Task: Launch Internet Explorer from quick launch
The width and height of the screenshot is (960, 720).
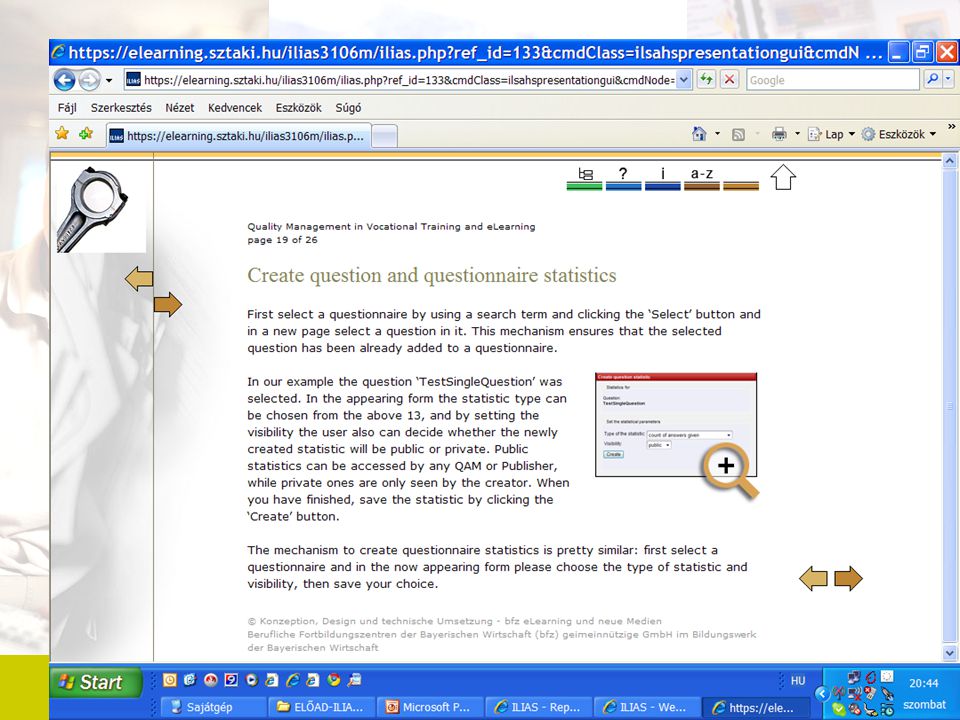Action: [293, 680]
